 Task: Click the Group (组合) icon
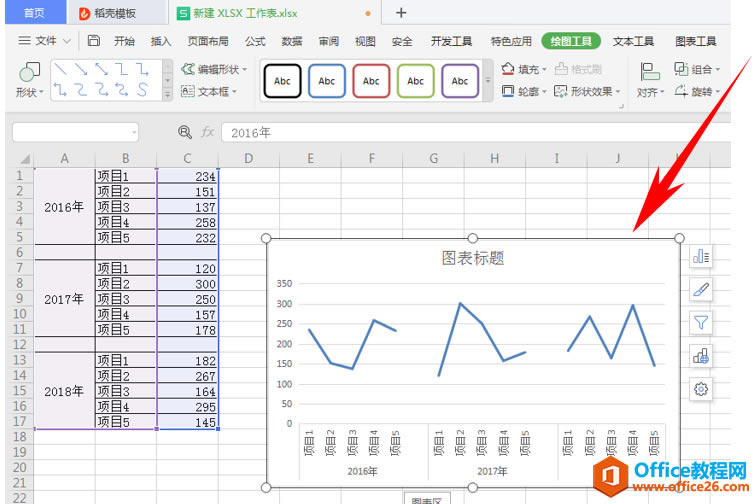(681, 69)
